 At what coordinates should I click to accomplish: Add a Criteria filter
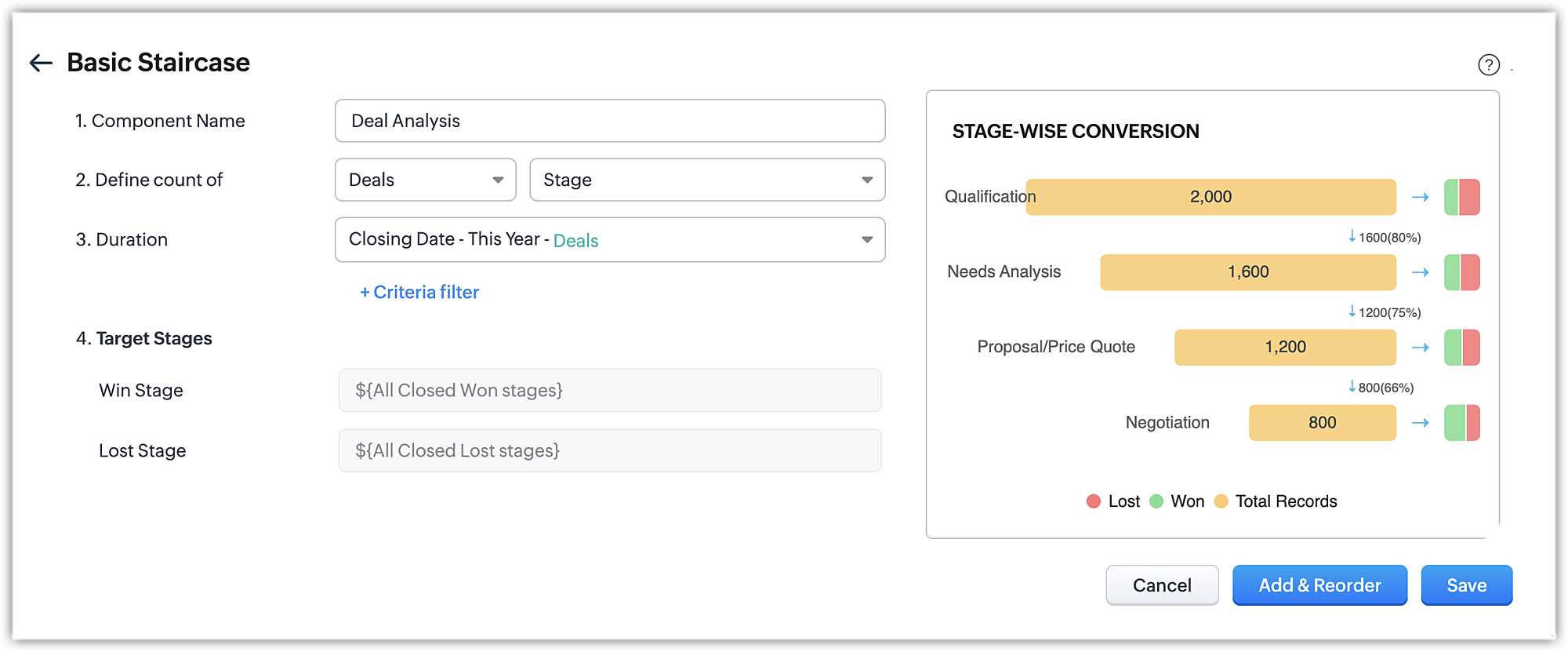[x=419, y=292]
